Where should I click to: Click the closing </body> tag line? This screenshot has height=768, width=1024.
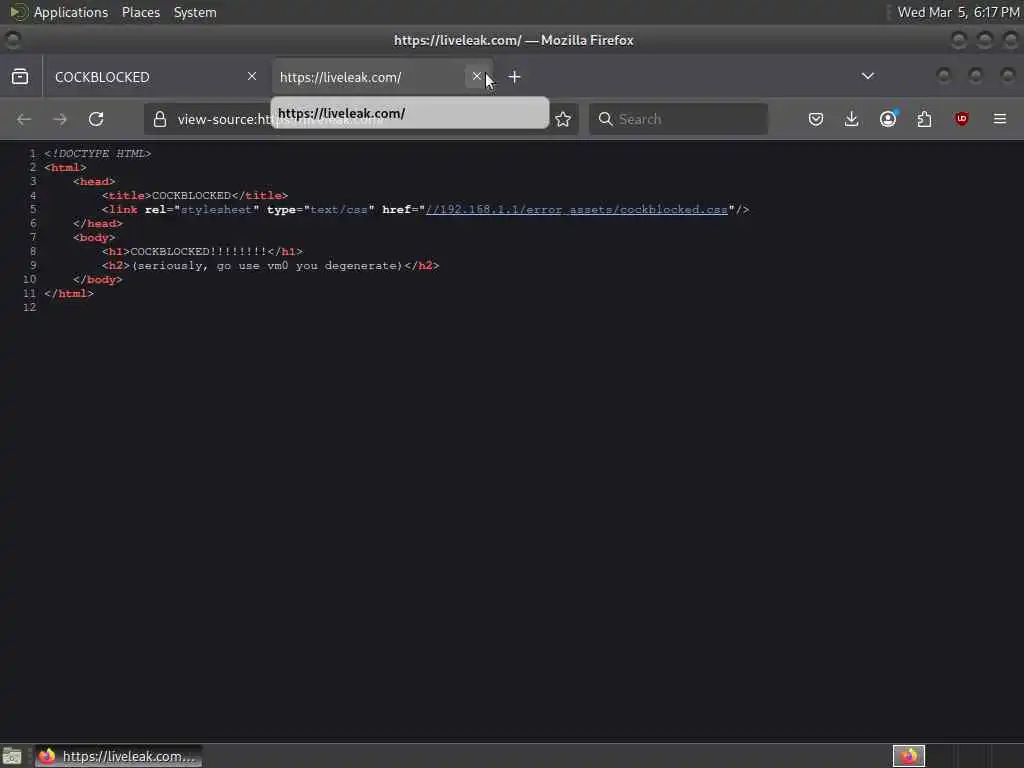(x=97, y=280)
